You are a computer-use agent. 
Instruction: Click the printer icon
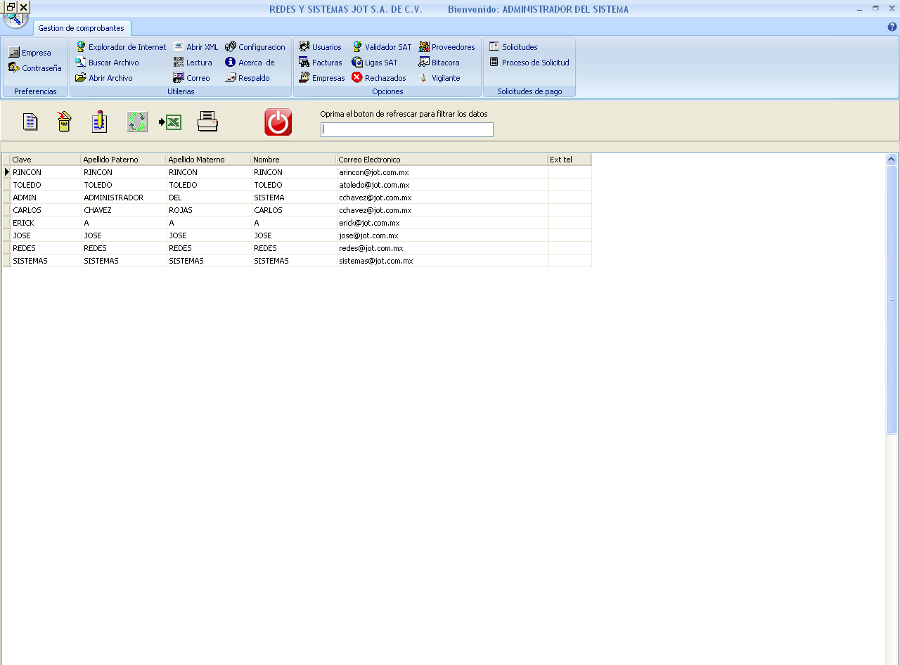click(207, 122)
